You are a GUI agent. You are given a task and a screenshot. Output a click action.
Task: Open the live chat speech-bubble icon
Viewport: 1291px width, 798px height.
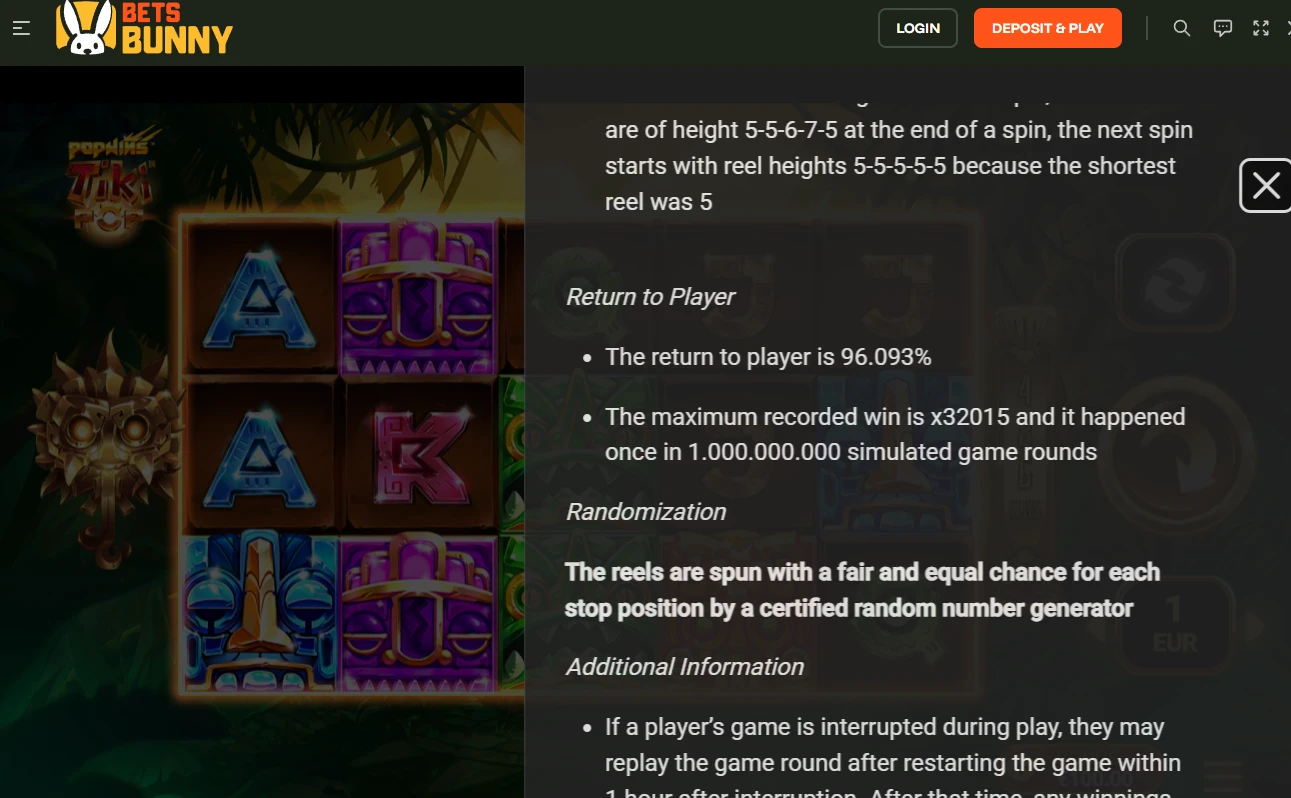pyautogui.click(x=1222, y=28)
